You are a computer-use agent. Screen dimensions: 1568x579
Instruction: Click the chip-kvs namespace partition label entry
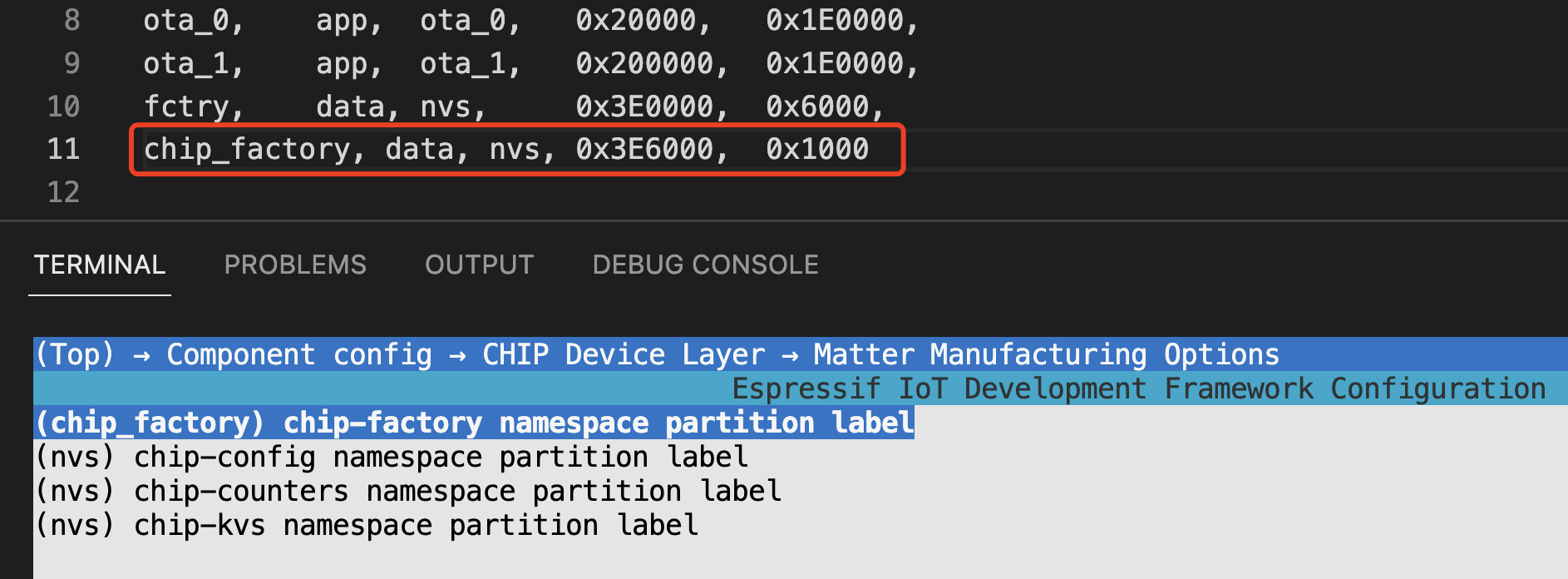(366, 524)
